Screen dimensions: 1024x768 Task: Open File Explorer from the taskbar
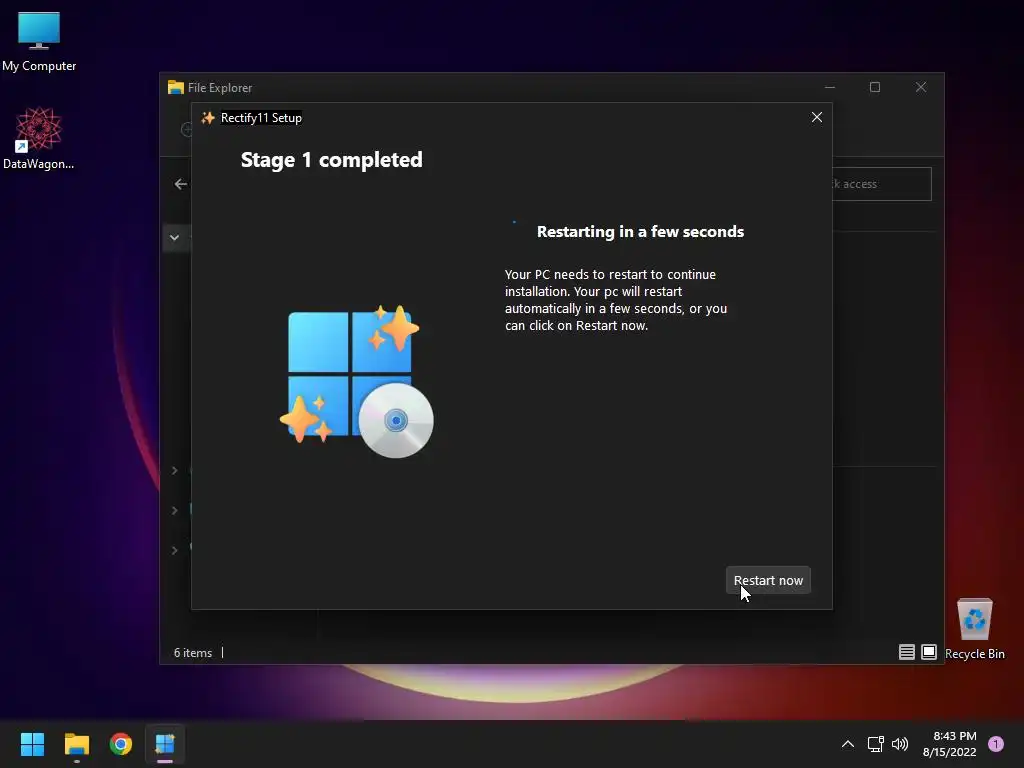click(x=76, y=744)
